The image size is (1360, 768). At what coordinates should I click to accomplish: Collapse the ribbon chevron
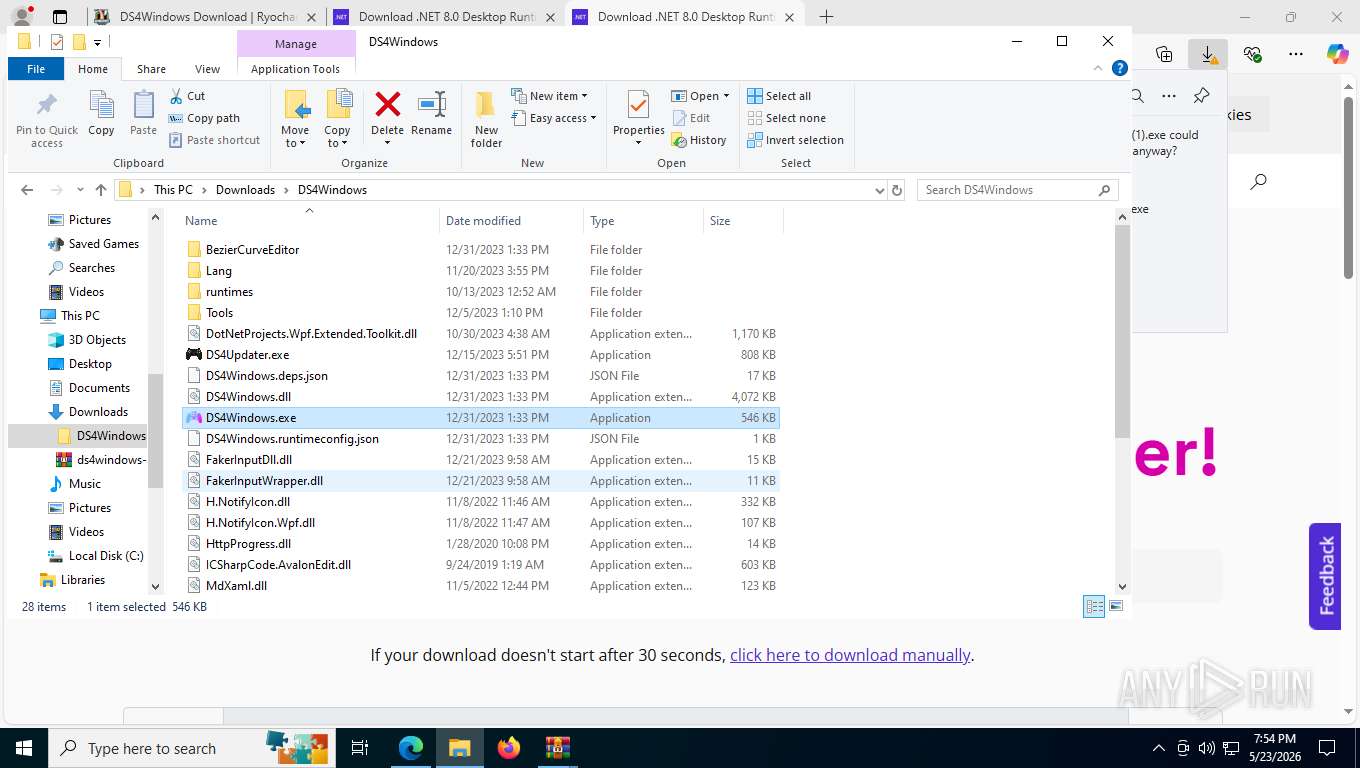[x=1098, y=69]
